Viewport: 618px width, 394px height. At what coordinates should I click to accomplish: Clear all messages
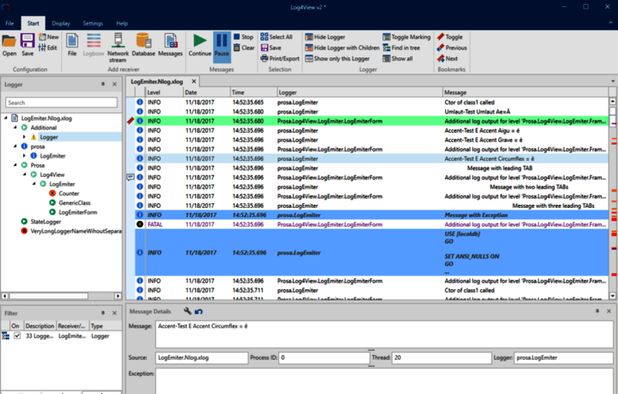pyautogui.click(x=244, y=48)
